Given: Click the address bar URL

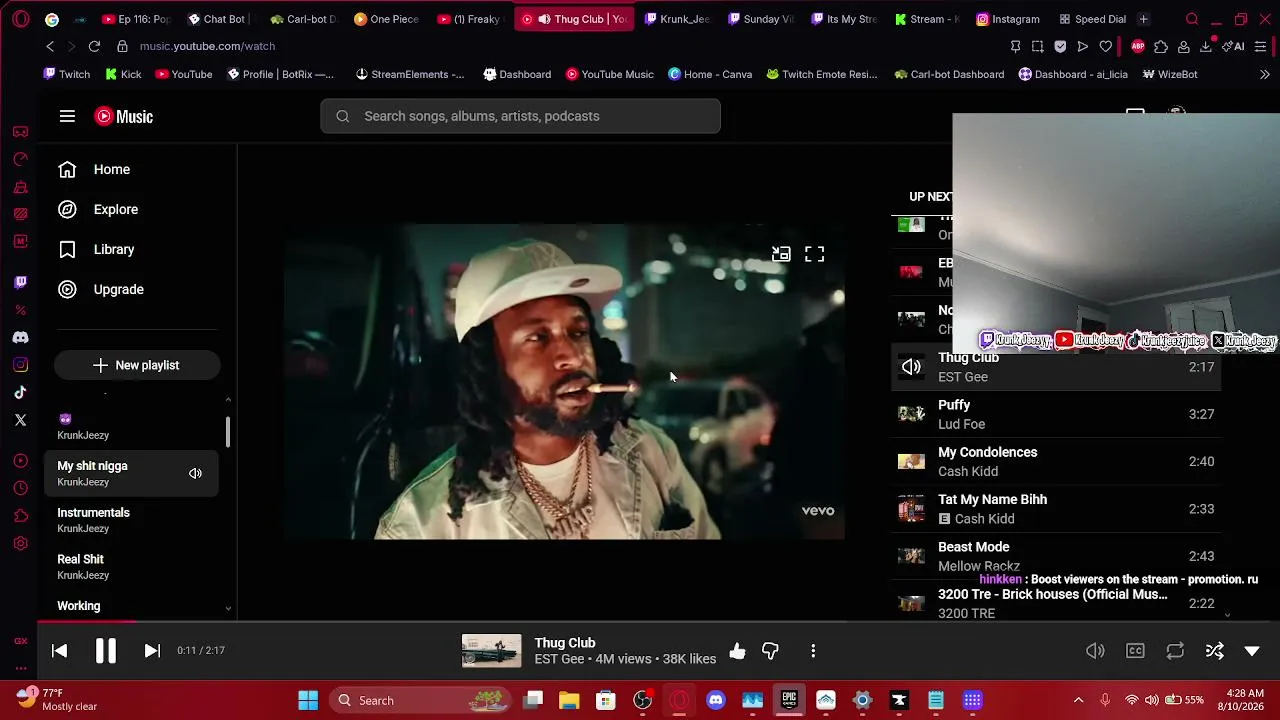Looking at the screenshot, I should tap(207, 46).
